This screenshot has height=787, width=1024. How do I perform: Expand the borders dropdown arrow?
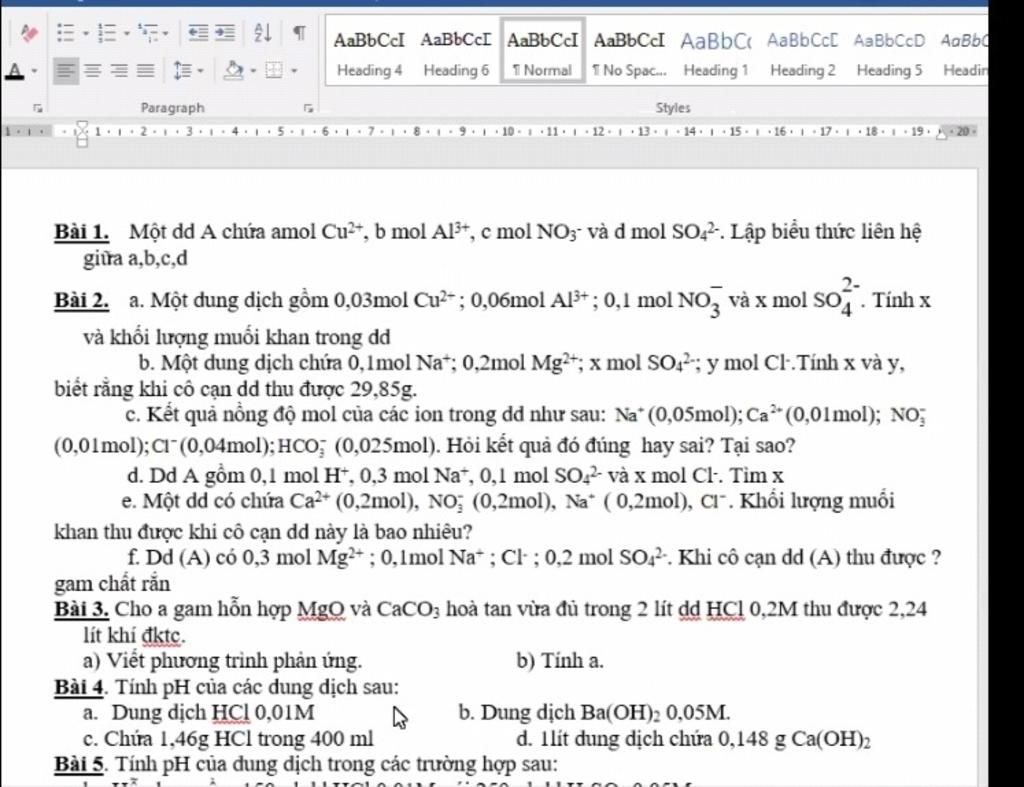tap(295, 71)
